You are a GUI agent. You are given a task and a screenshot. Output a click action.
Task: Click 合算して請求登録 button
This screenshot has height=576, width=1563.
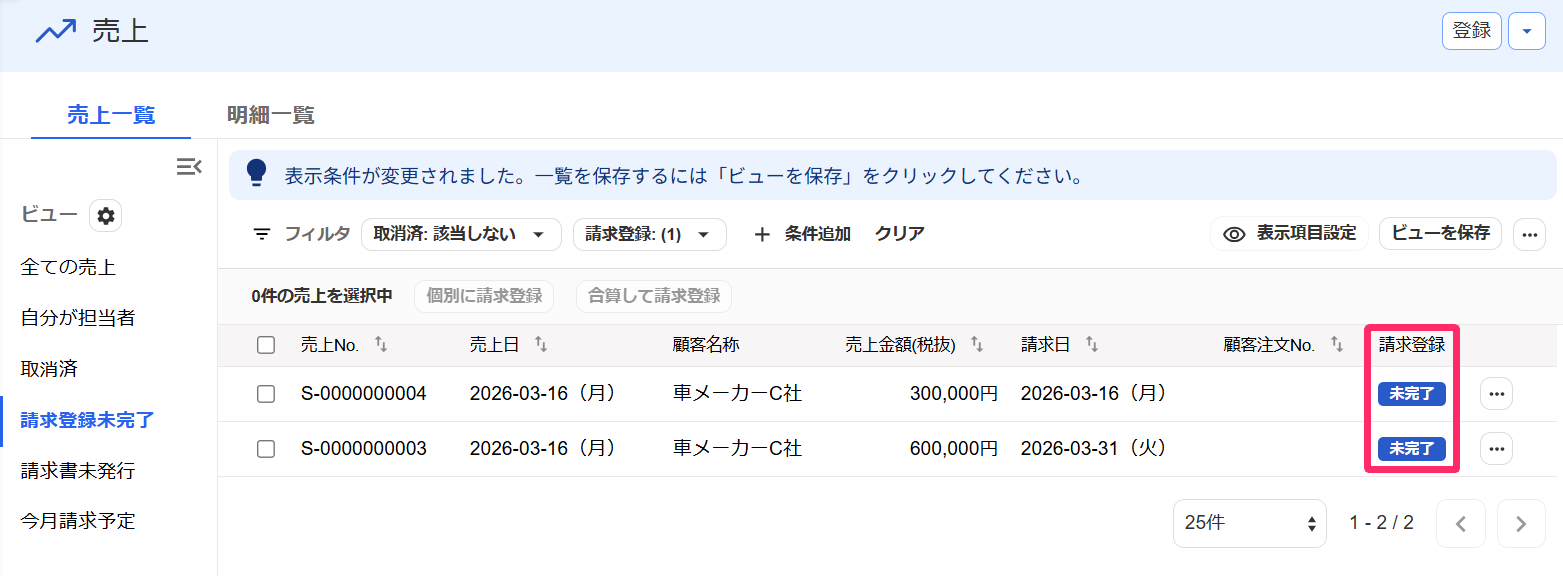654,296
